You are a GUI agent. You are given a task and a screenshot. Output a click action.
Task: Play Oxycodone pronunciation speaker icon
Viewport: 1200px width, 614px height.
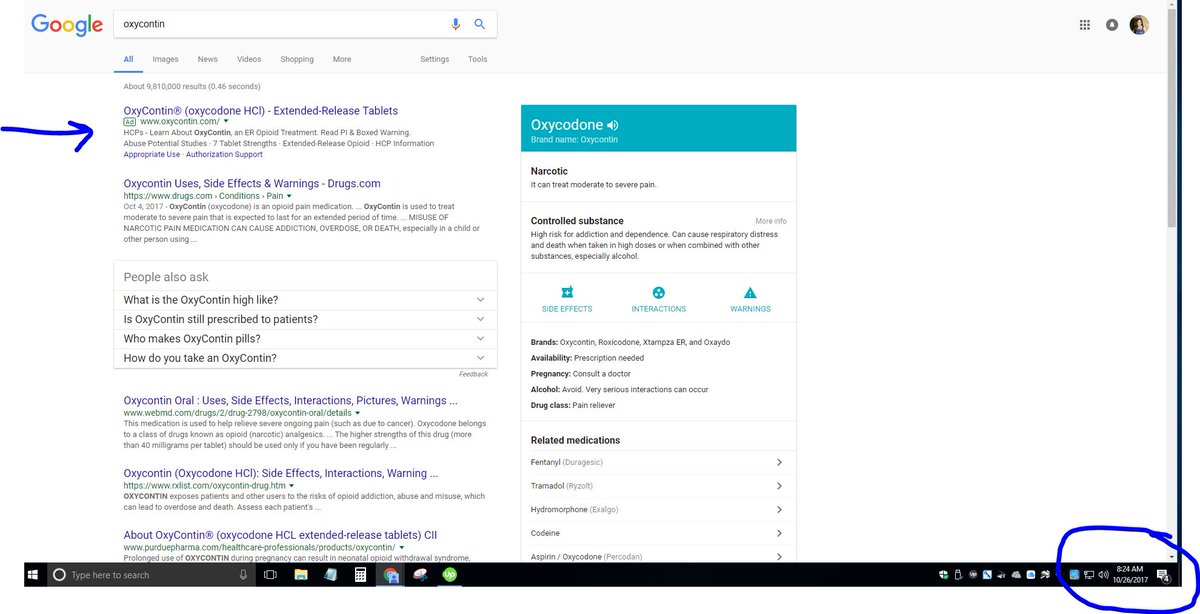tap(613, 125)
